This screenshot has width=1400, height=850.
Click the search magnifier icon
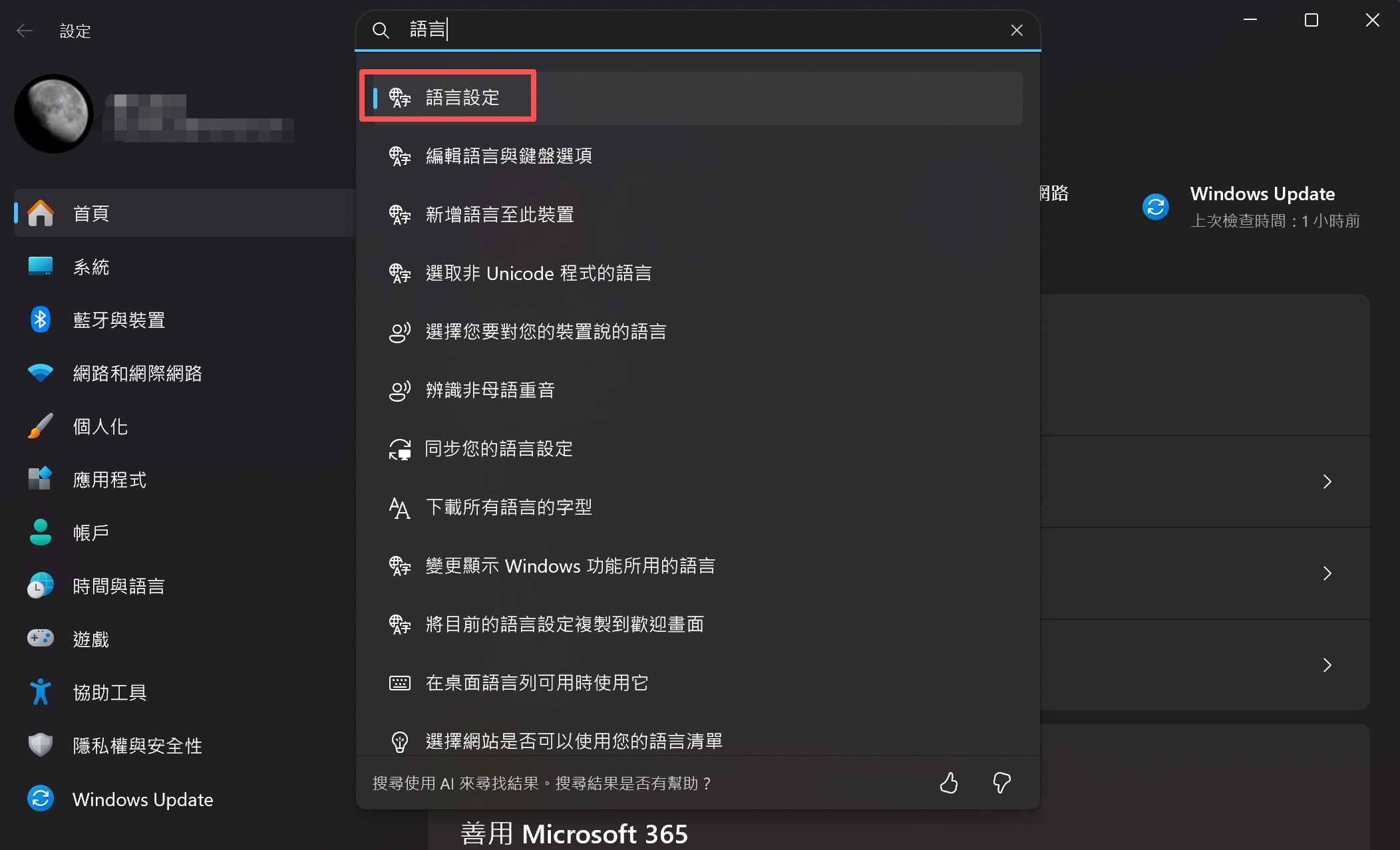tap(381, 30)
